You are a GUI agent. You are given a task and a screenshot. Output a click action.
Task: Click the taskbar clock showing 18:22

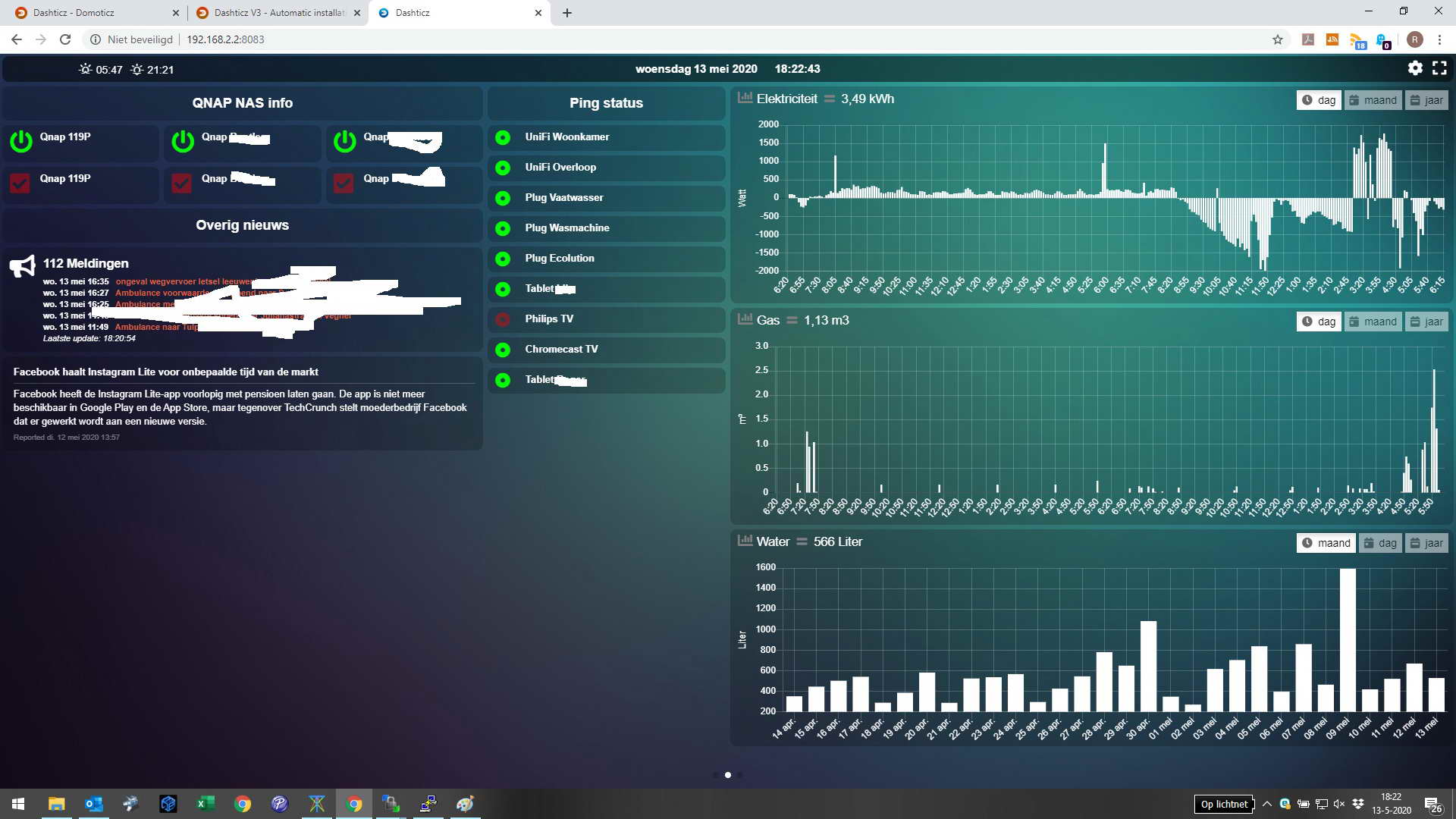point(1392,804)
